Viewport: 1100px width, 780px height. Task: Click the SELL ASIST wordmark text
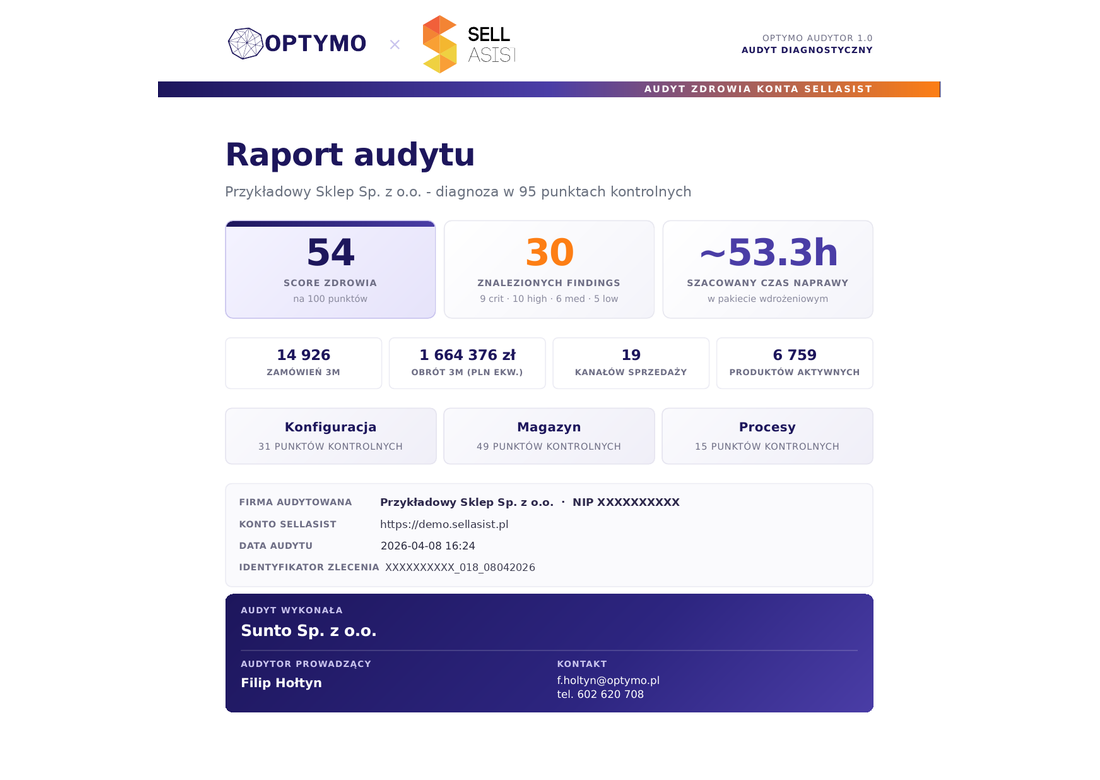[x=492, y=44]
